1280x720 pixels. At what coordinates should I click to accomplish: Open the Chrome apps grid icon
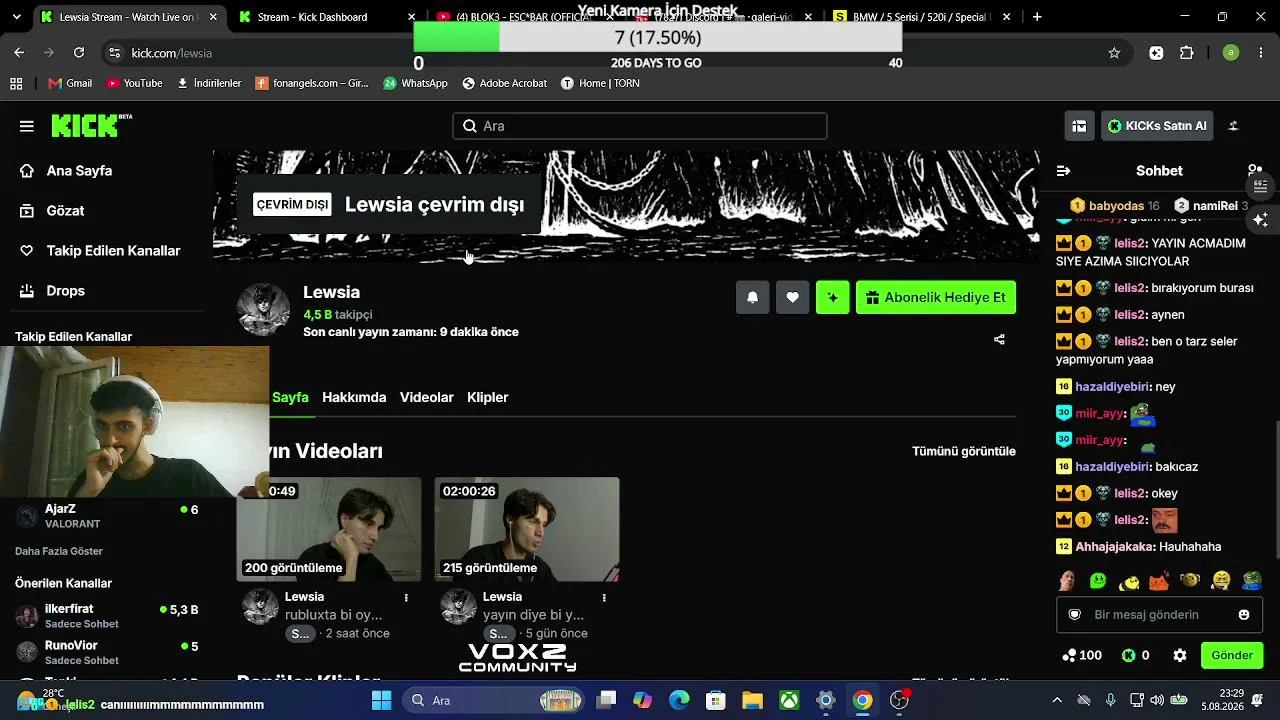point(16,83)
